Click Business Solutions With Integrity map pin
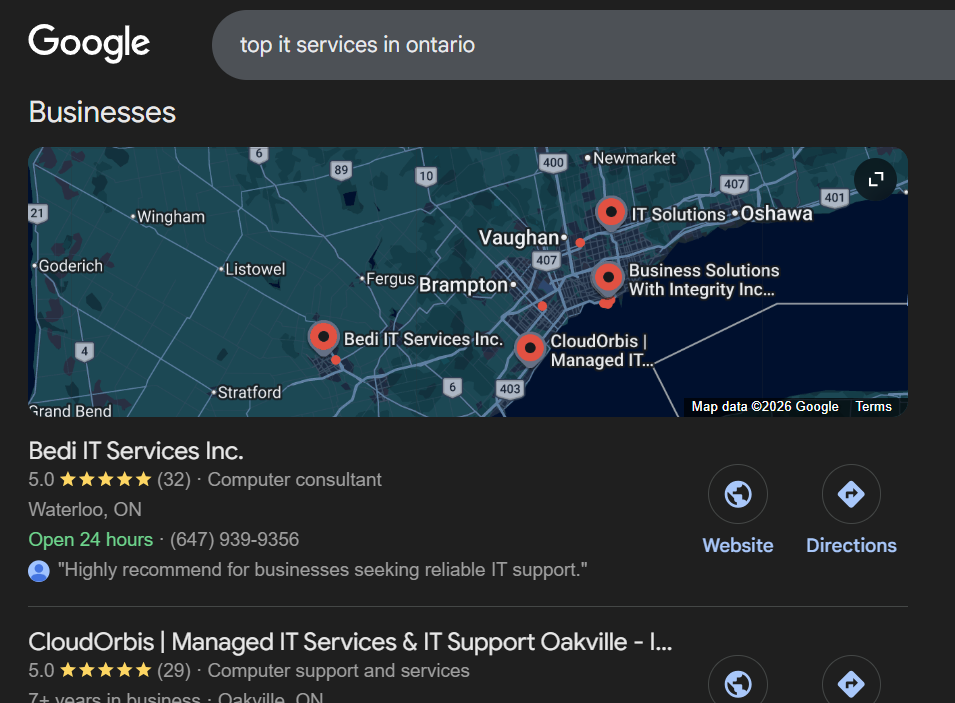The height and width of the screenshot is (703, 955). (608, 278)
